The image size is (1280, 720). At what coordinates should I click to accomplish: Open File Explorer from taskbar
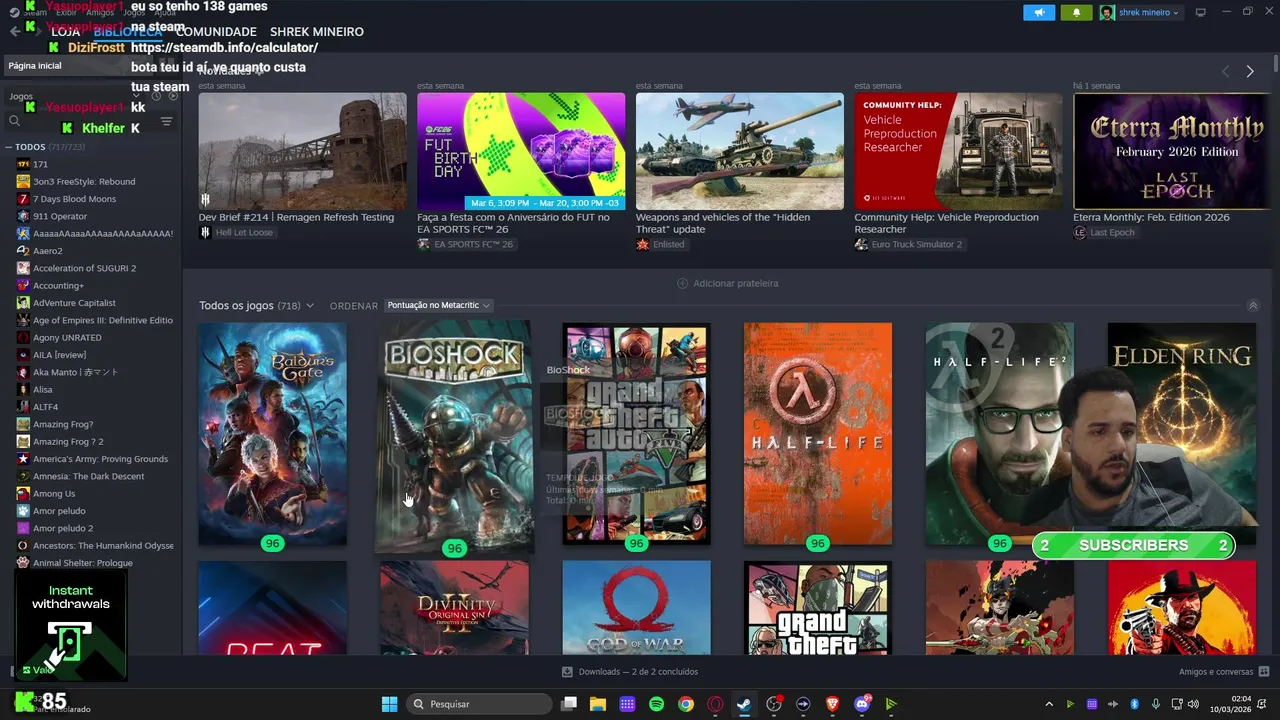(598, 704)
